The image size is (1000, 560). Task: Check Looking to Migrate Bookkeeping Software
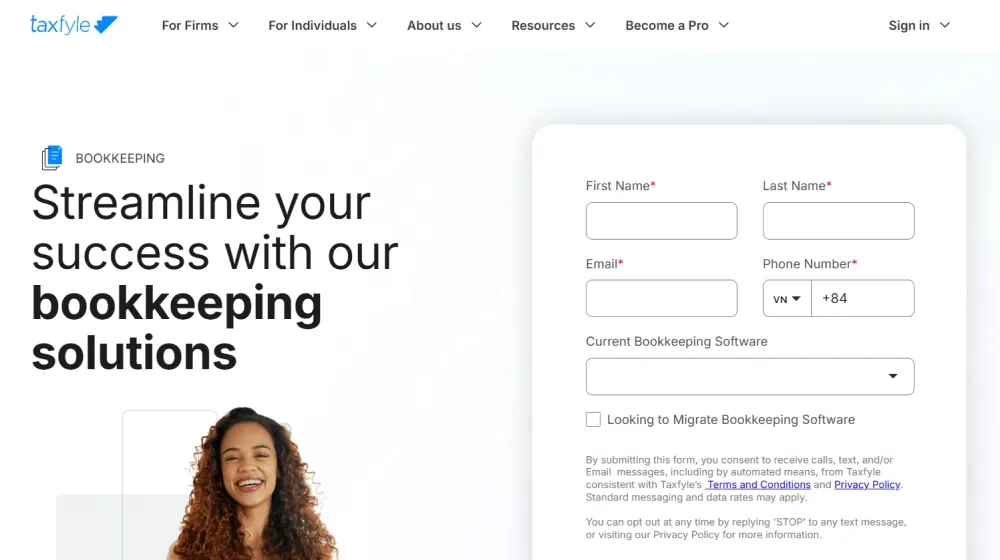(x=593, y=419)
